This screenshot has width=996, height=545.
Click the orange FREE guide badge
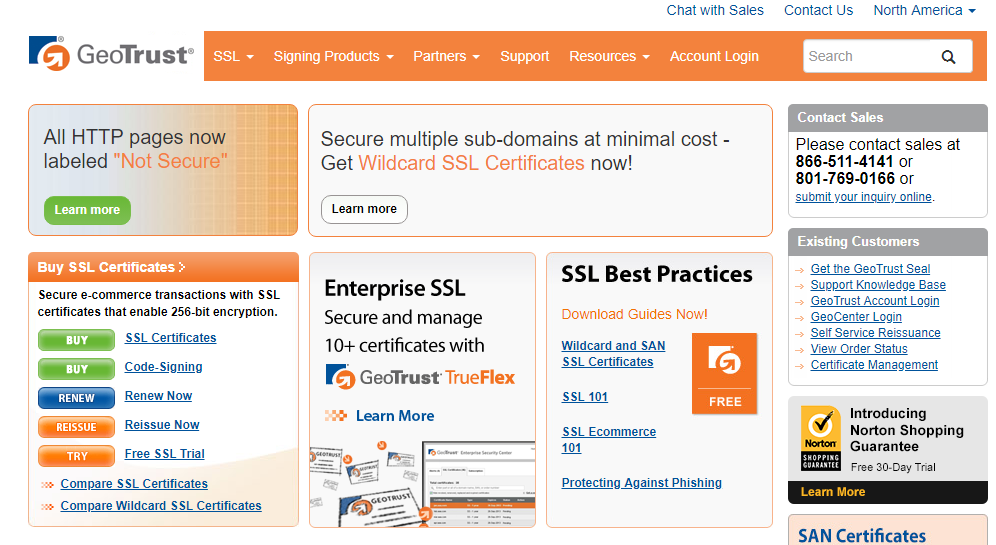[x=724, y=373]
